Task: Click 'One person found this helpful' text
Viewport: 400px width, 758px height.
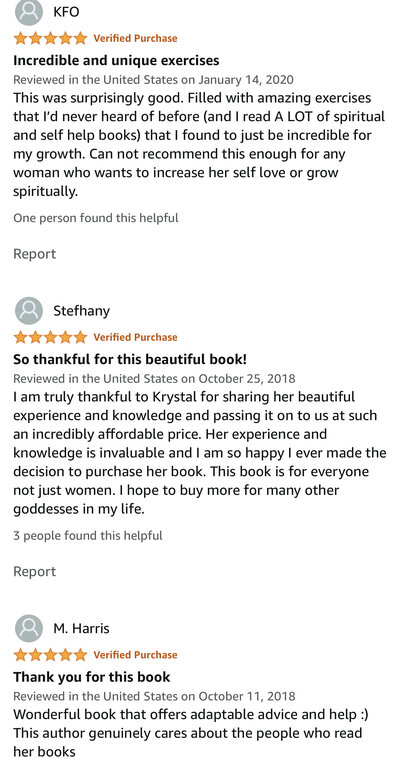Action: pos(96,218)
